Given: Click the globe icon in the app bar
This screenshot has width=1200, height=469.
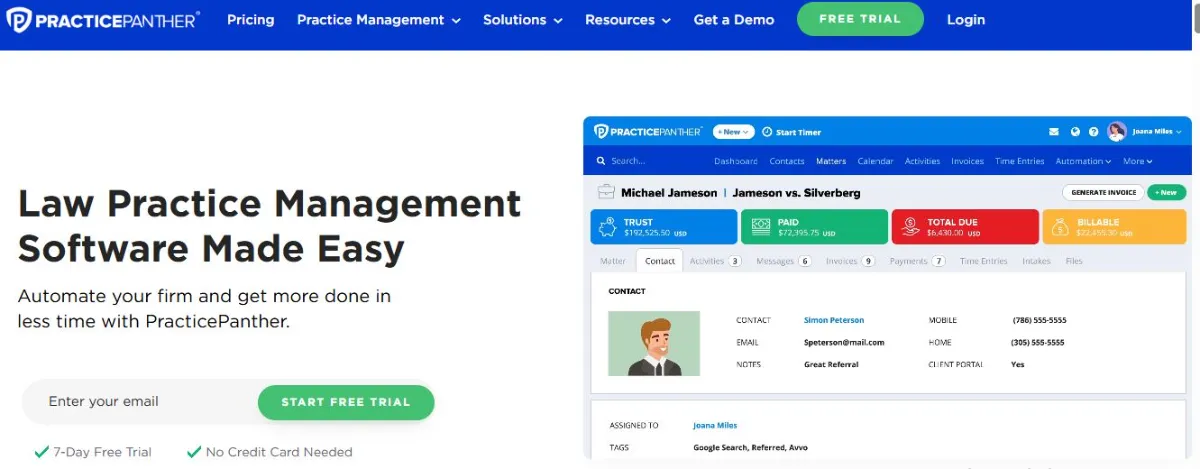Looking at the screenshot, I should 1075,132.
